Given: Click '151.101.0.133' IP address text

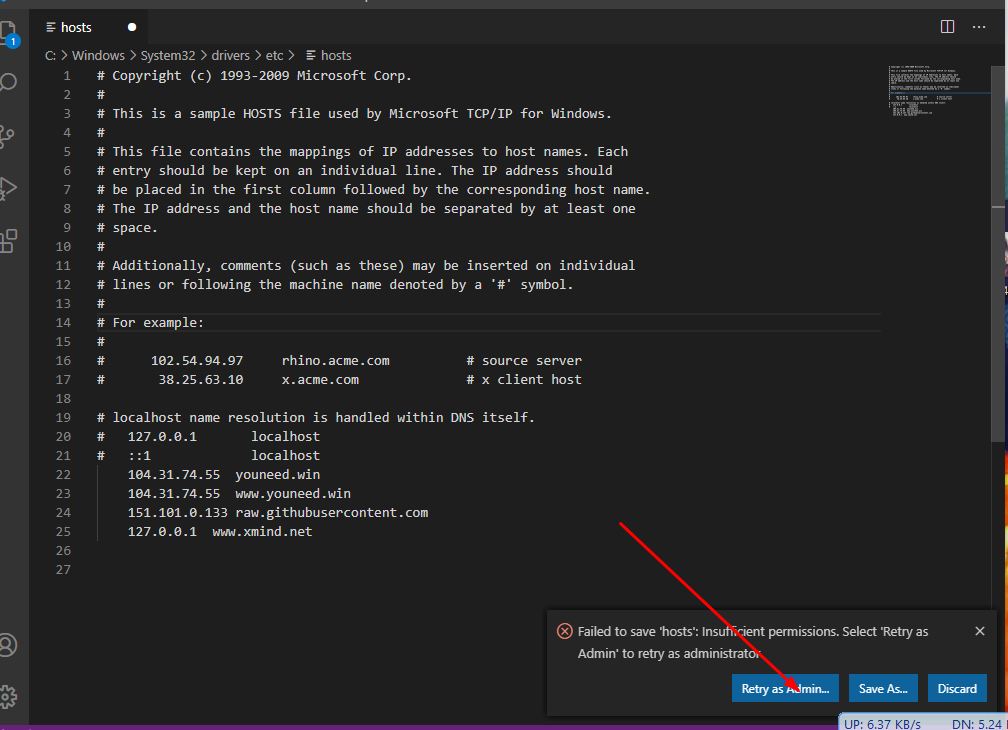Looking at the screenshot, I should [x=177, y=512].
